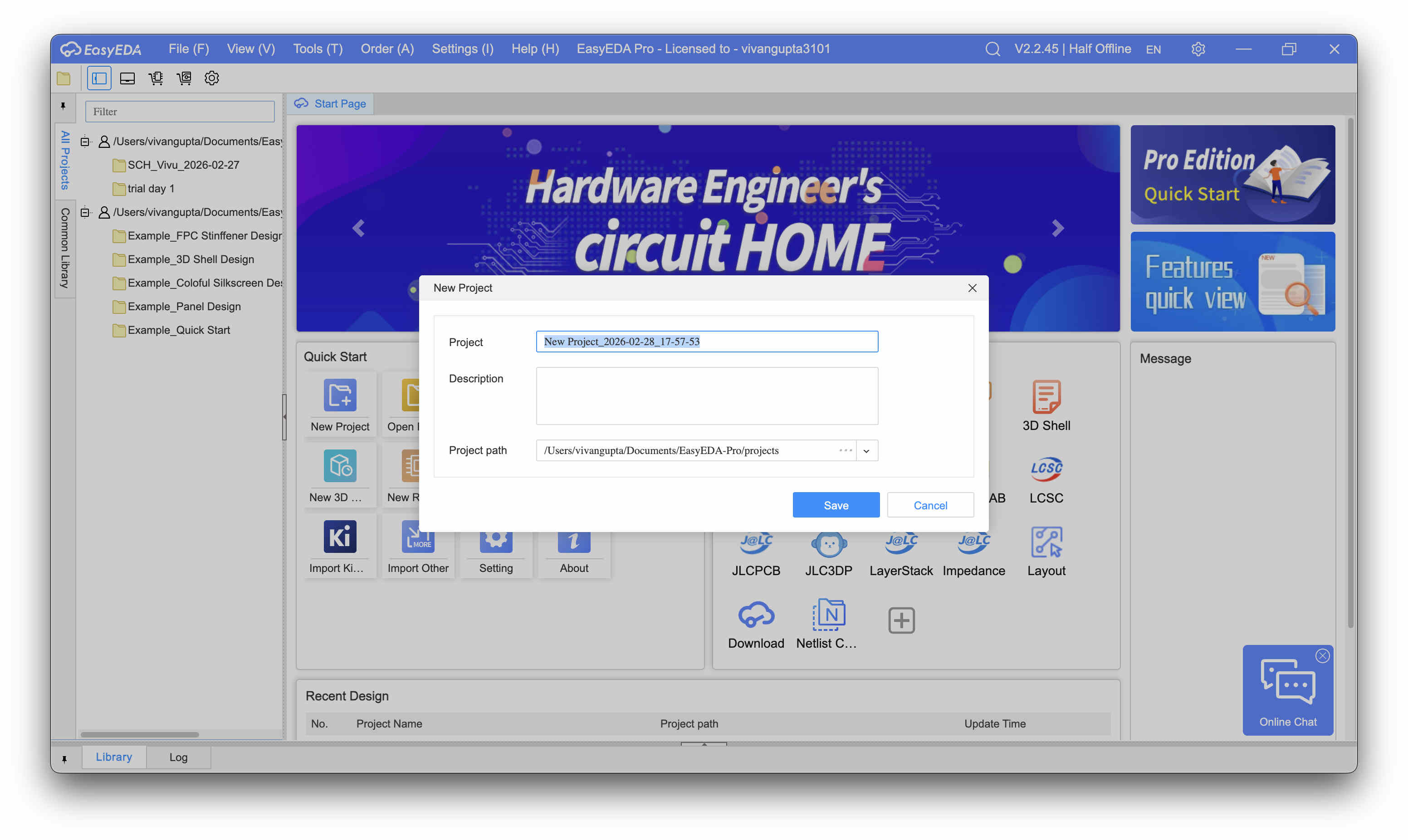
Task: Pin the left sidebar panel
Action: (64, 106)
